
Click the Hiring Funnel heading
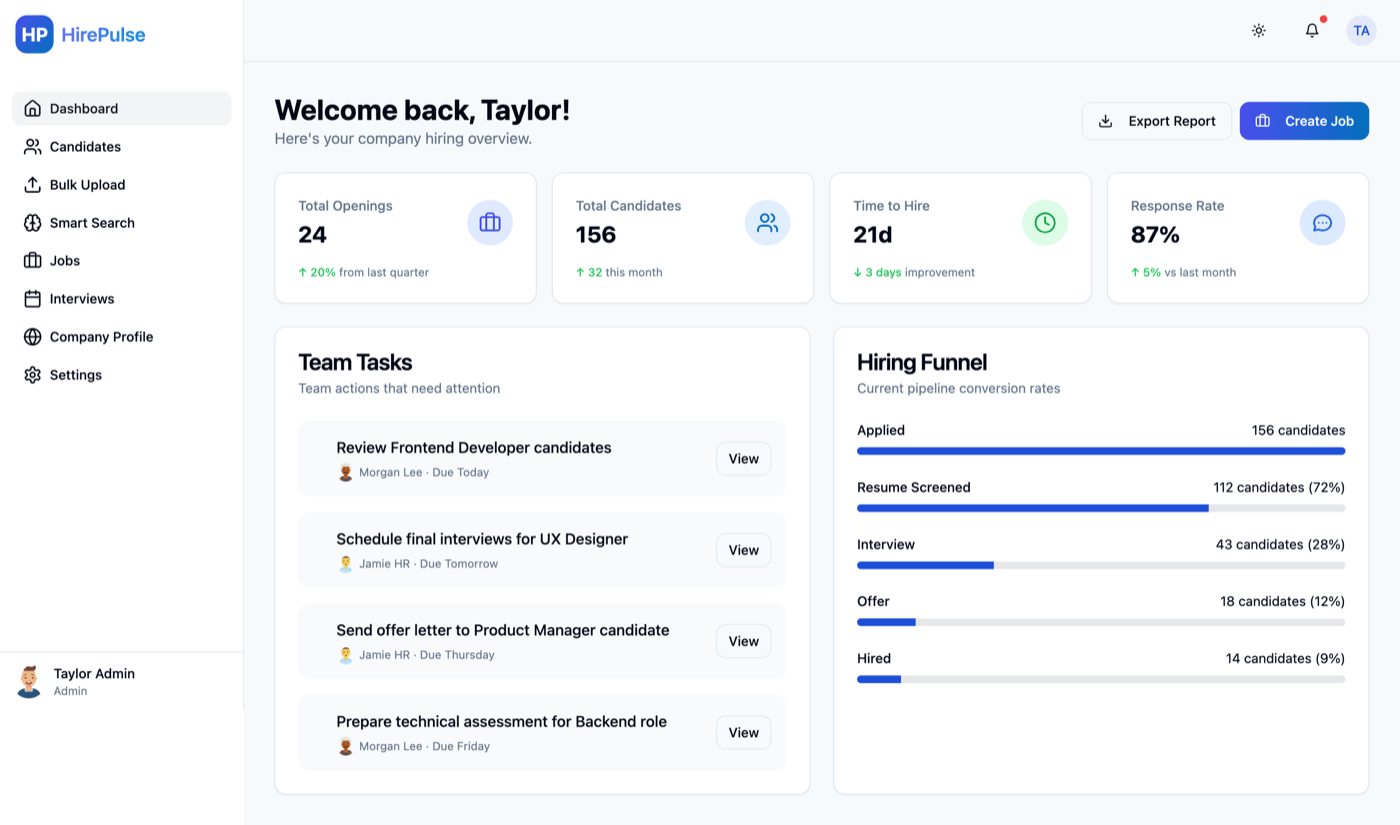pyautogui.click(x=922, y=362)
